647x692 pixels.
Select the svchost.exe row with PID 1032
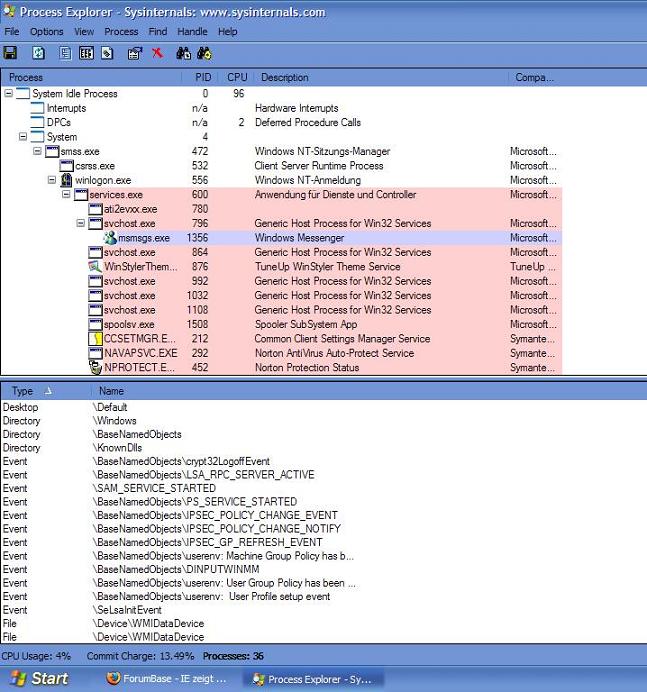click(x=281, y=295)
